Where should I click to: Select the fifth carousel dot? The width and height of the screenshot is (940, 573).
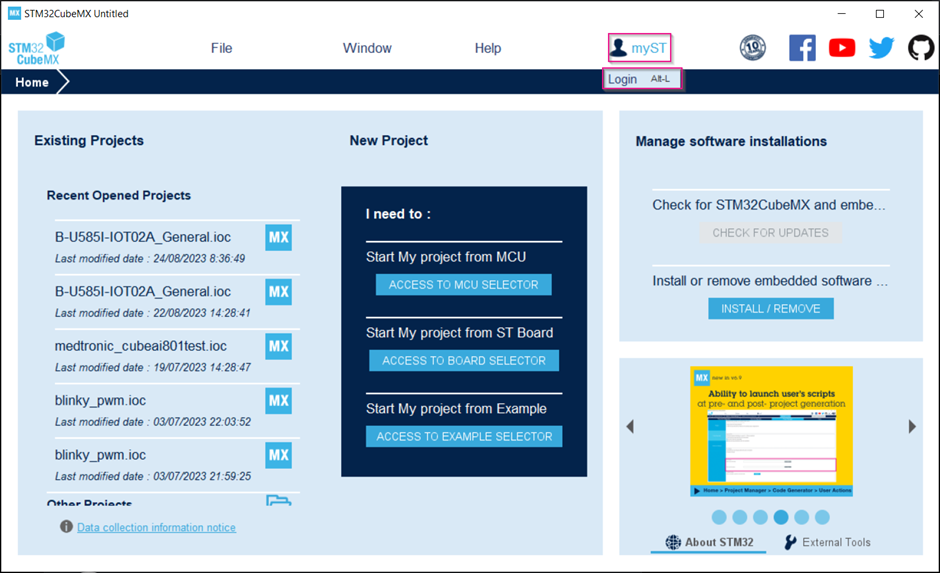click(802, 517)
